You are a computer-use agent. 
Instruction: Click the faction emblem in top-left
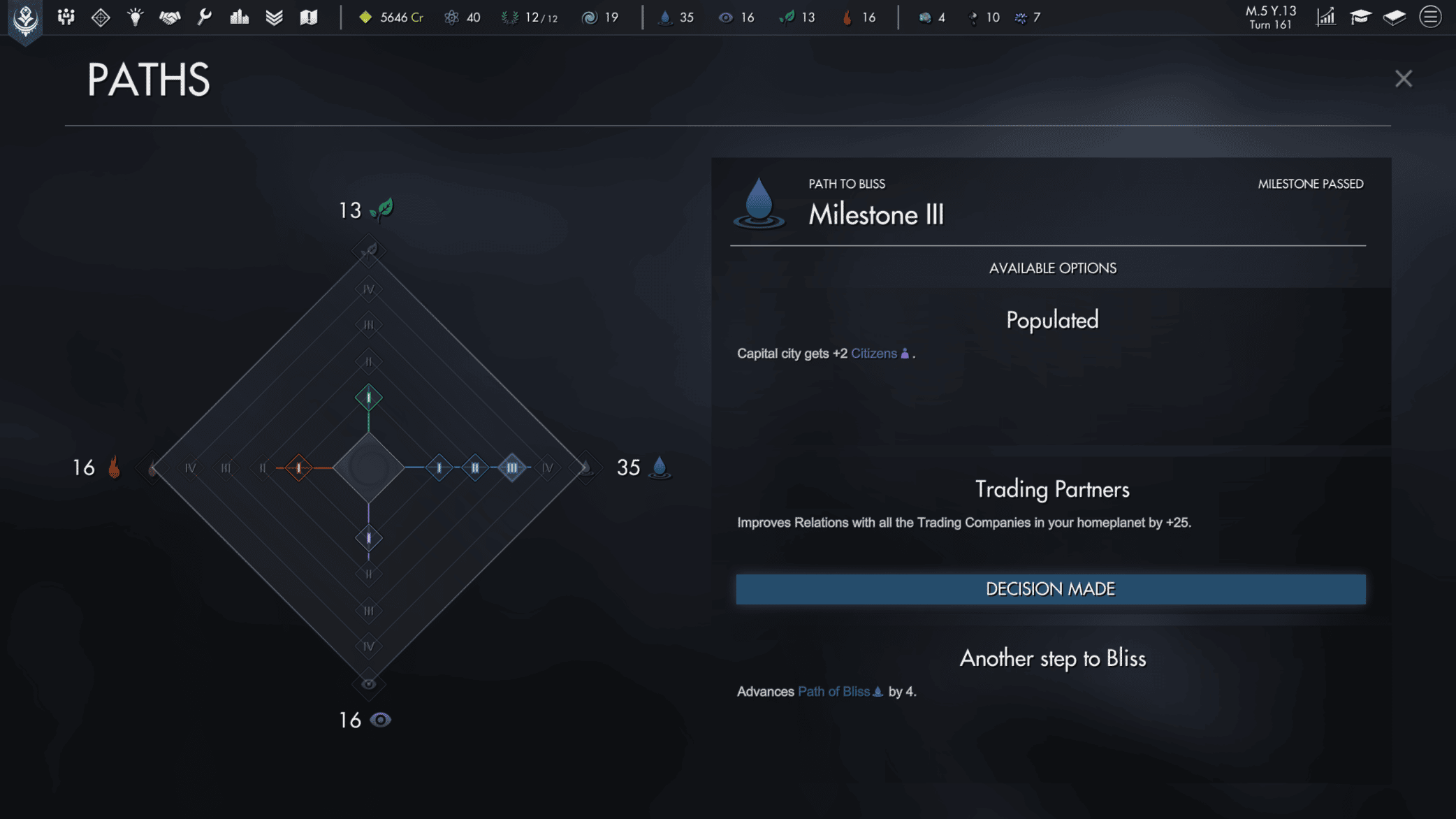(26, 20)
